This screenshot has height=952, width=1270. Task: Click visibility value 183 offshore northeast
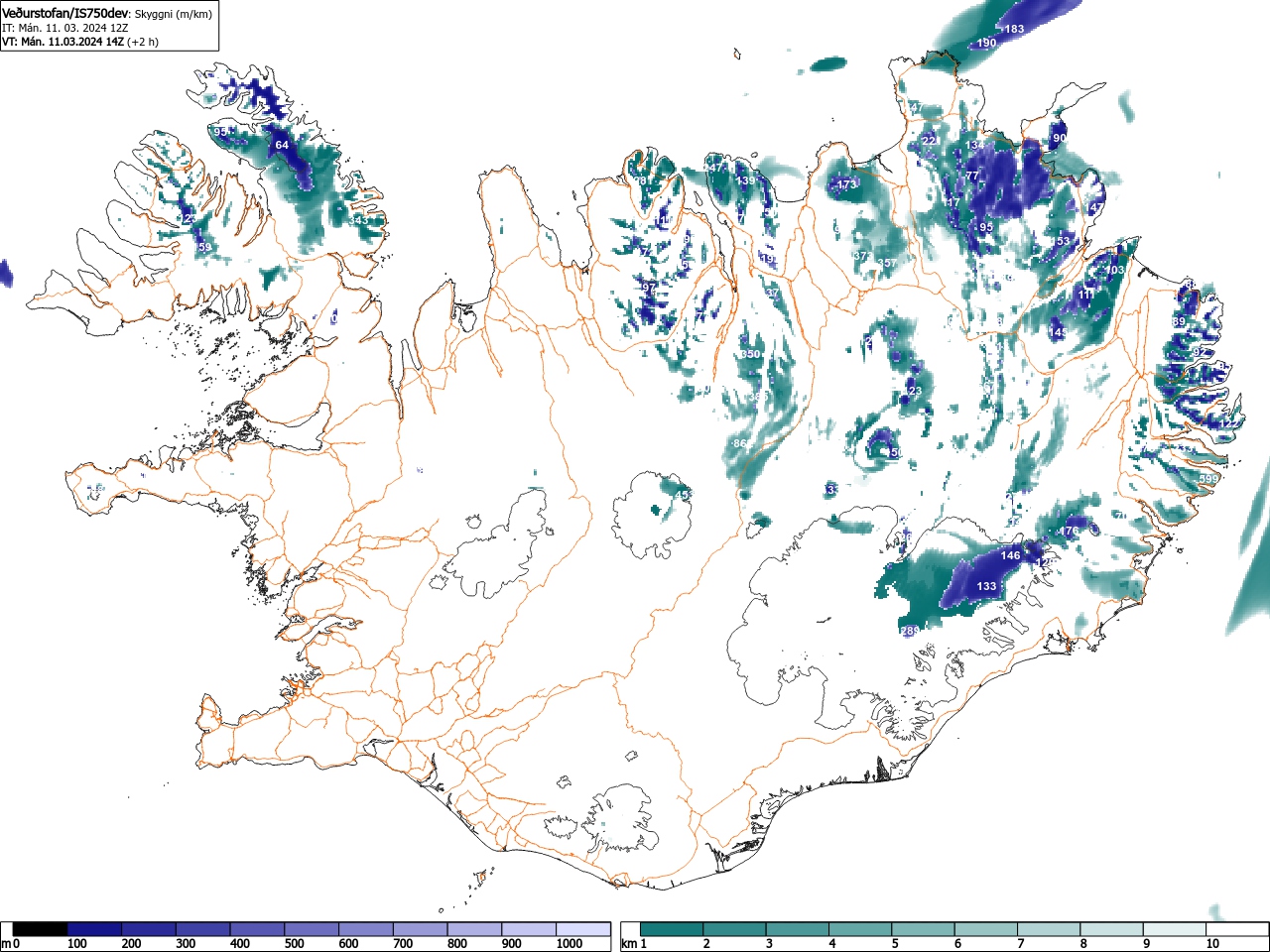click(1014, 29)
